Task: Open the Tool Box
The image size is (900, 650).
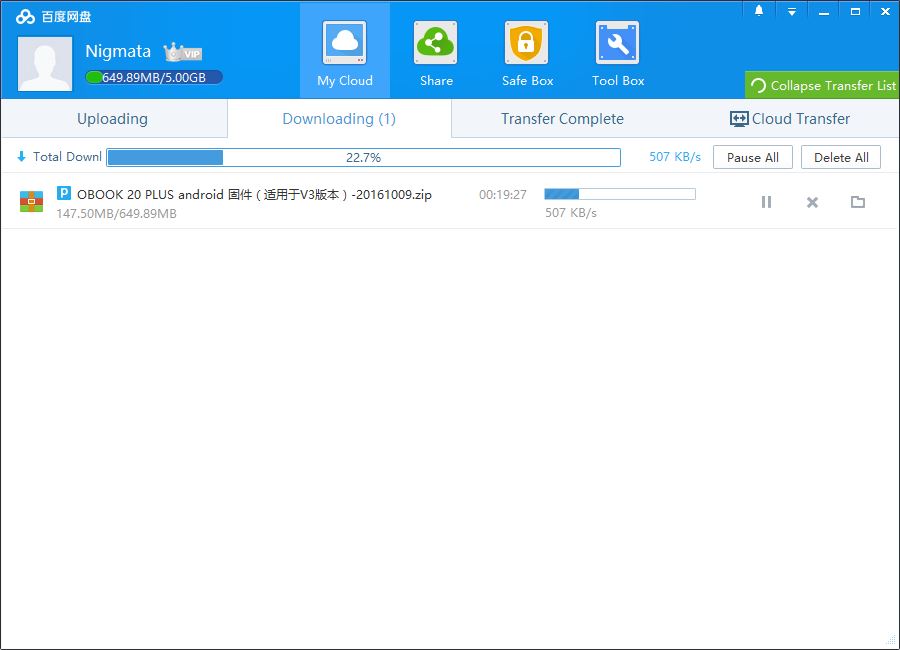Action: pos(618,52)
